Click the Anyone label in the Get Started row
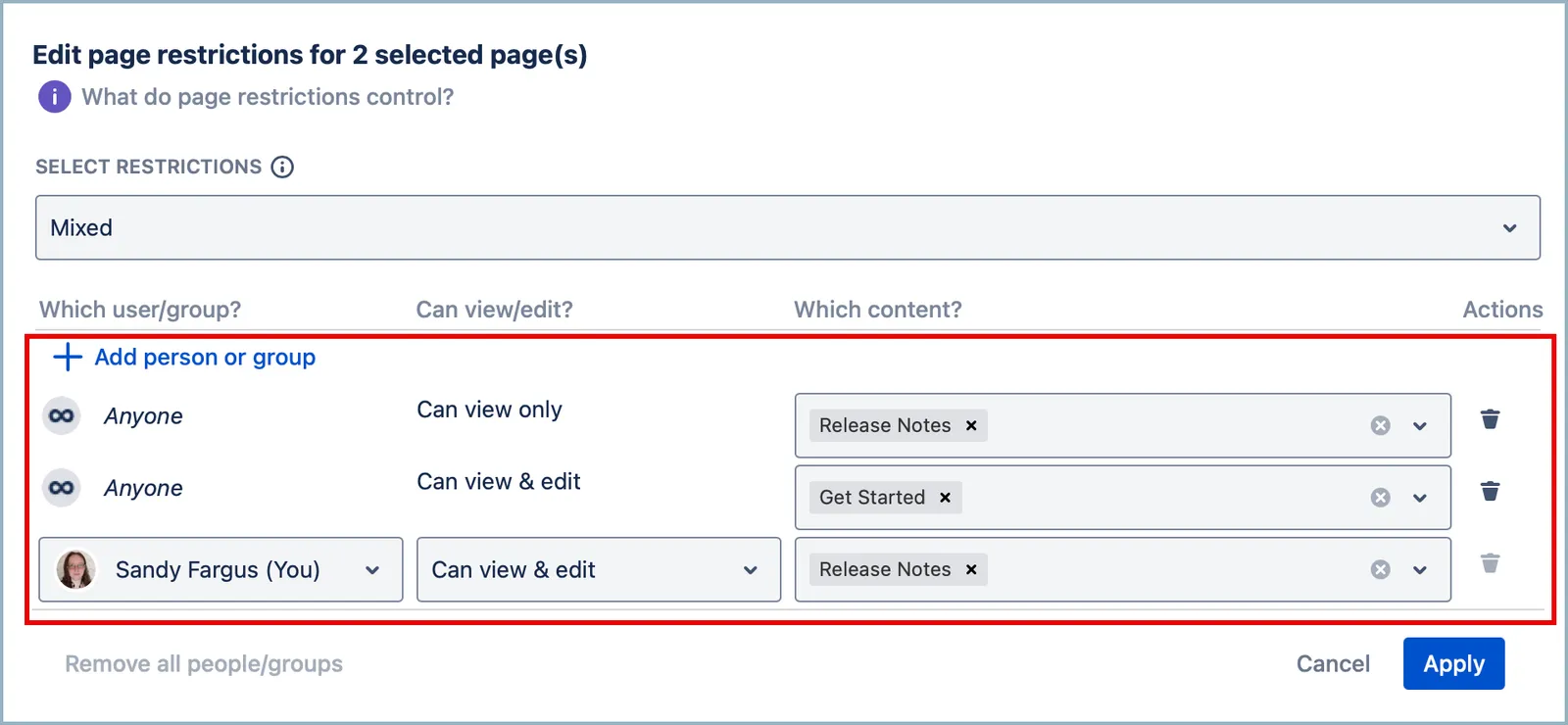This screenshot has width=1568, height=725. (x=143, y=488)
